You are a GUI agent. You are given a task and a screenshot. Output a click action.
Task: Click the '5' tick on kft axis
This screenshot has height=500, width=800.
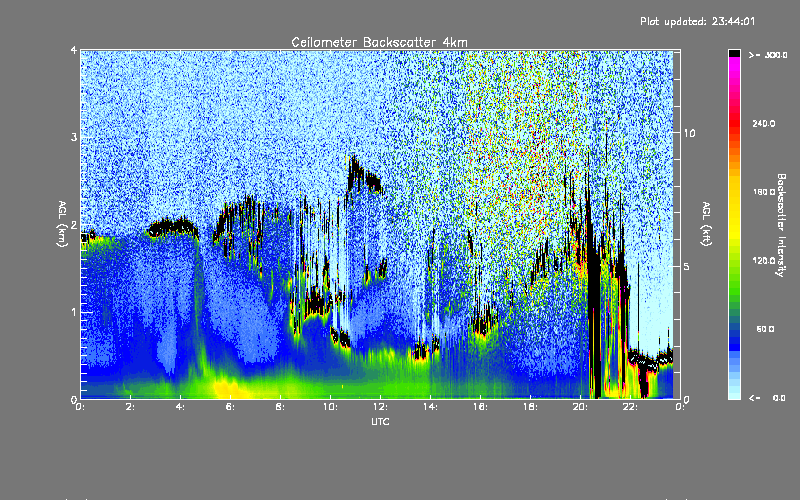click(687, 266)
